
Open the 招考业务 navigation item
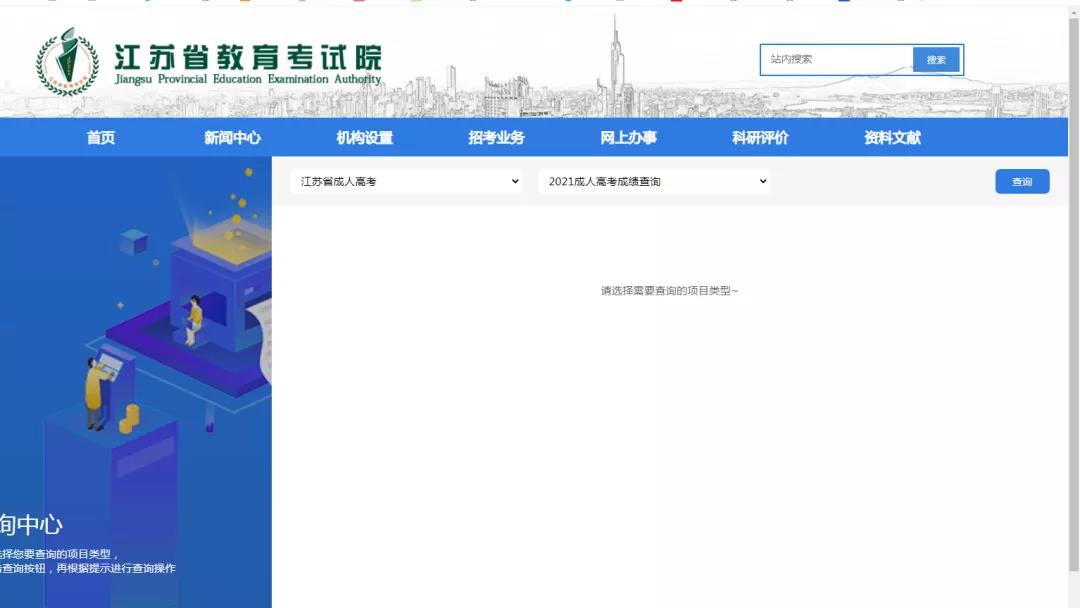[x=496, y=138]
